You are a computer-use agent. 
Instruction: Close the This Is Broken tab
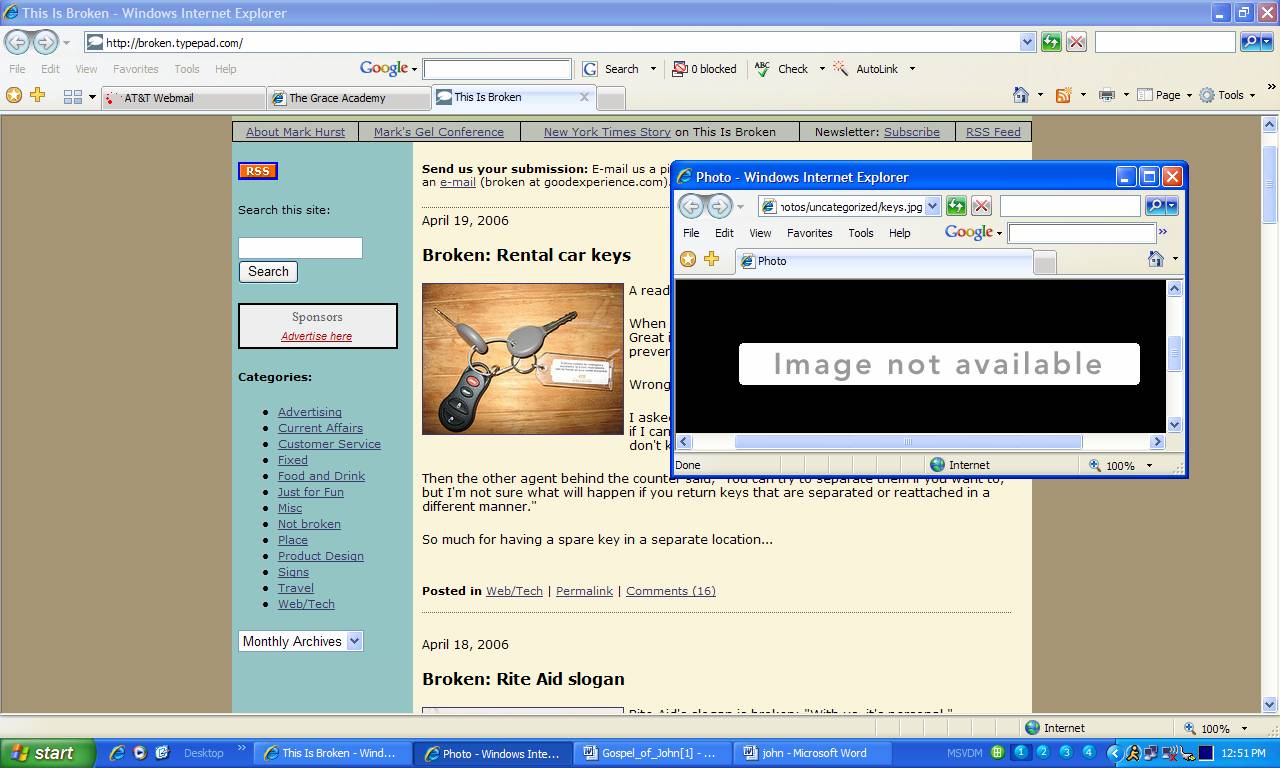point(584,97)
